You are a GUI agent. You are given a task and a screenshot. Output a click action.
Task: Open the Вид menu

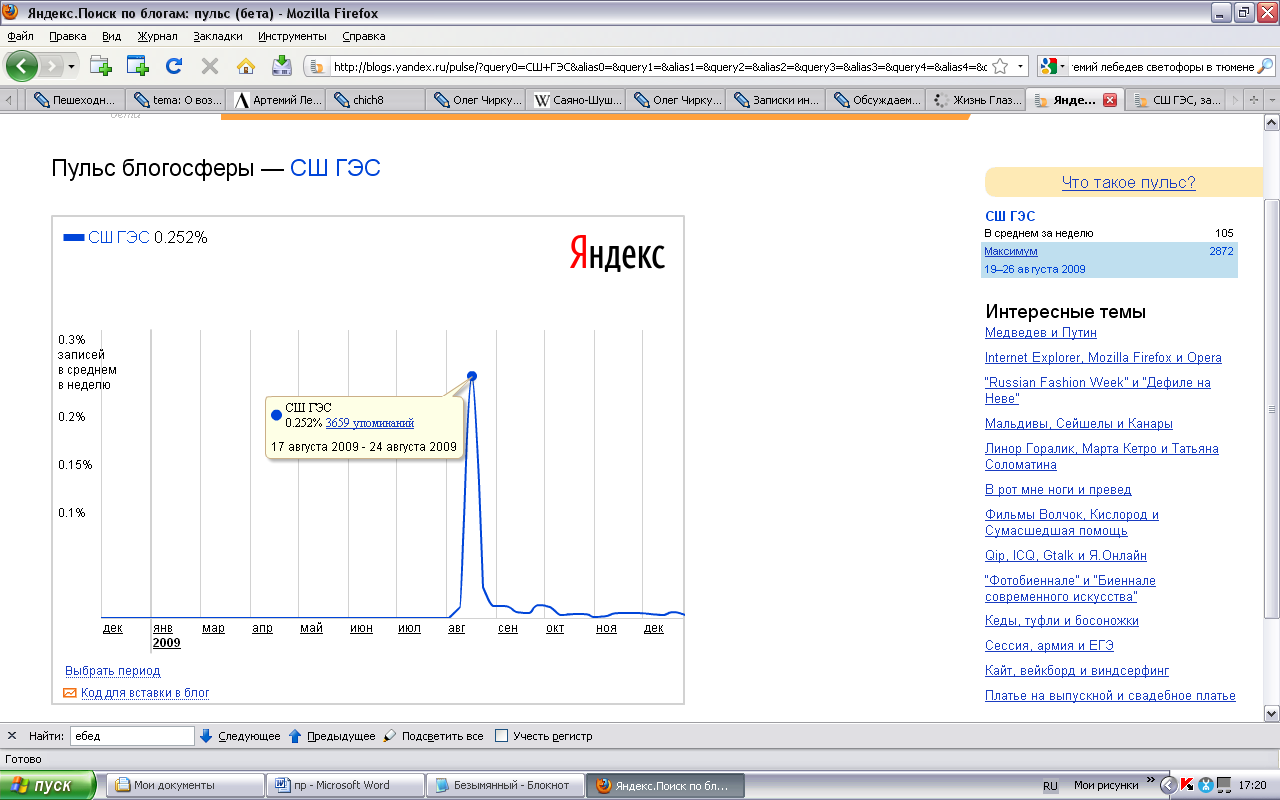pos(111,36)
